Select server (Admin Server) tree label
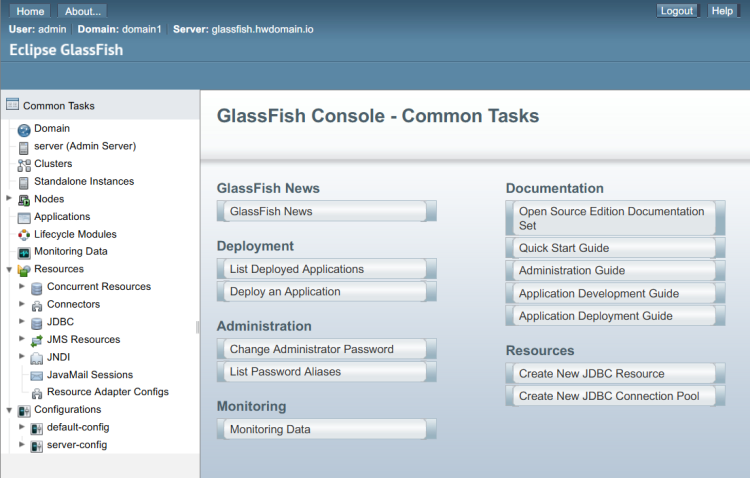 [x=85, y=146]
